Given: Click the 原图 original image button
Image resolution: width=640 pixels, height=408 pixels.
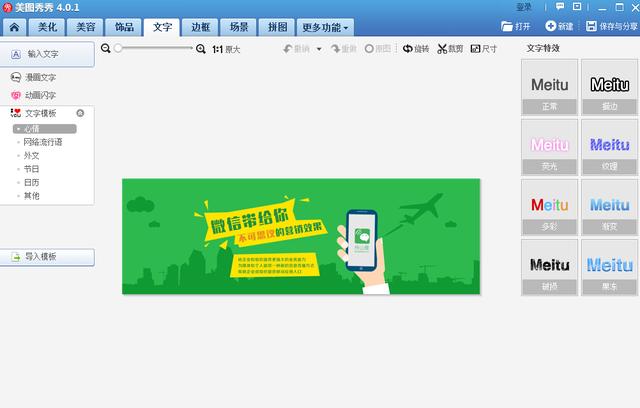Looking at the screenshot, I should pos(378,49).
